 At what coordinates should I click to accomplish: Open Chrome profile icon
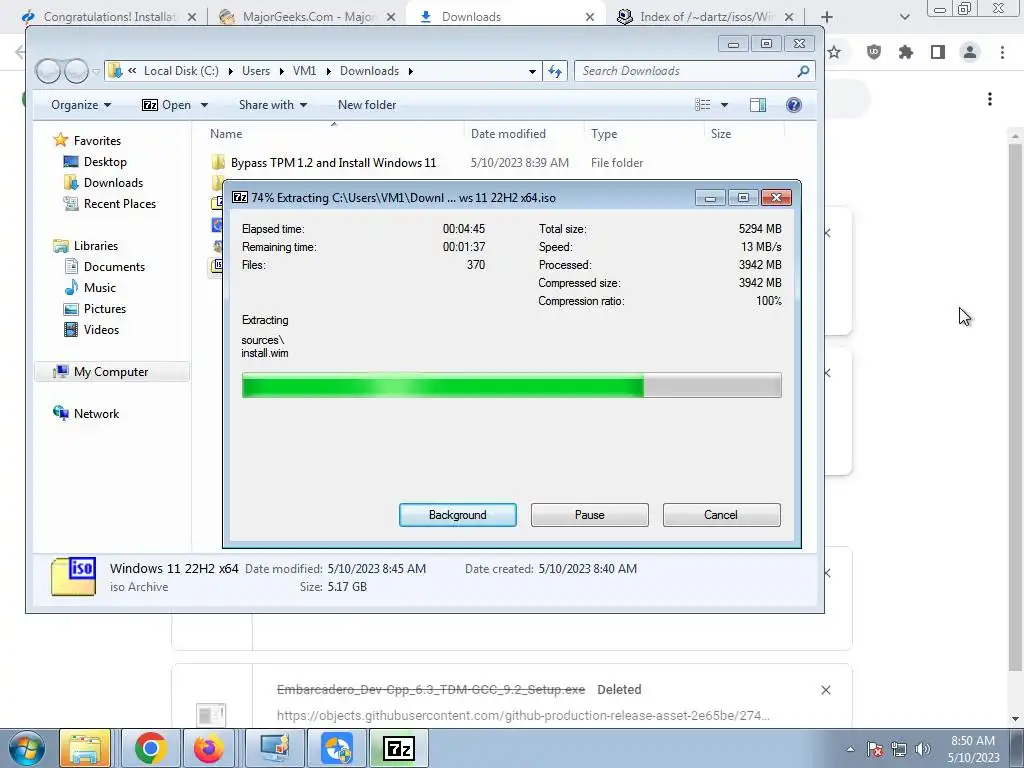(x=970, y=52)
